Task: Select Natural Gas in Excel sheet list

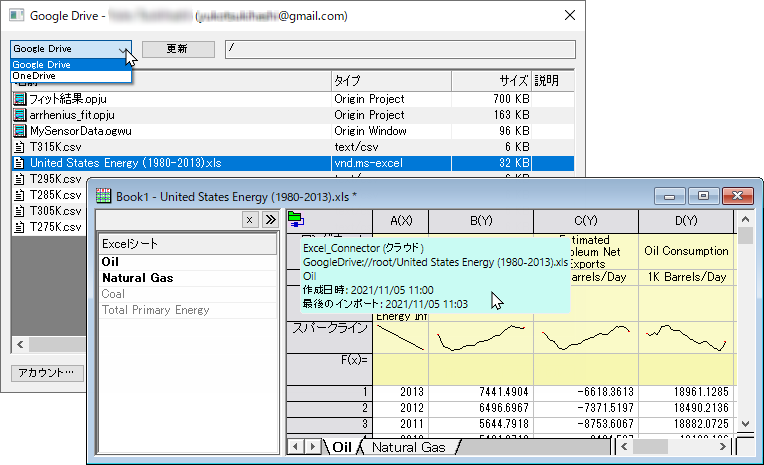Action: (188, 278)
